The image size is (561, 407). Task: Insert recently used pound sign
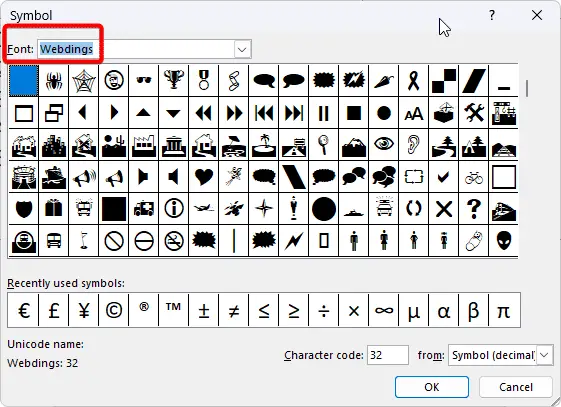[54, 310]
